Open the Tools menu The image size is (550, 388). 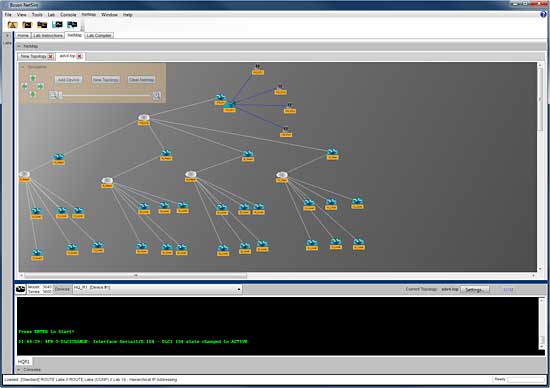pyautogui.click(x=37, y=15)
